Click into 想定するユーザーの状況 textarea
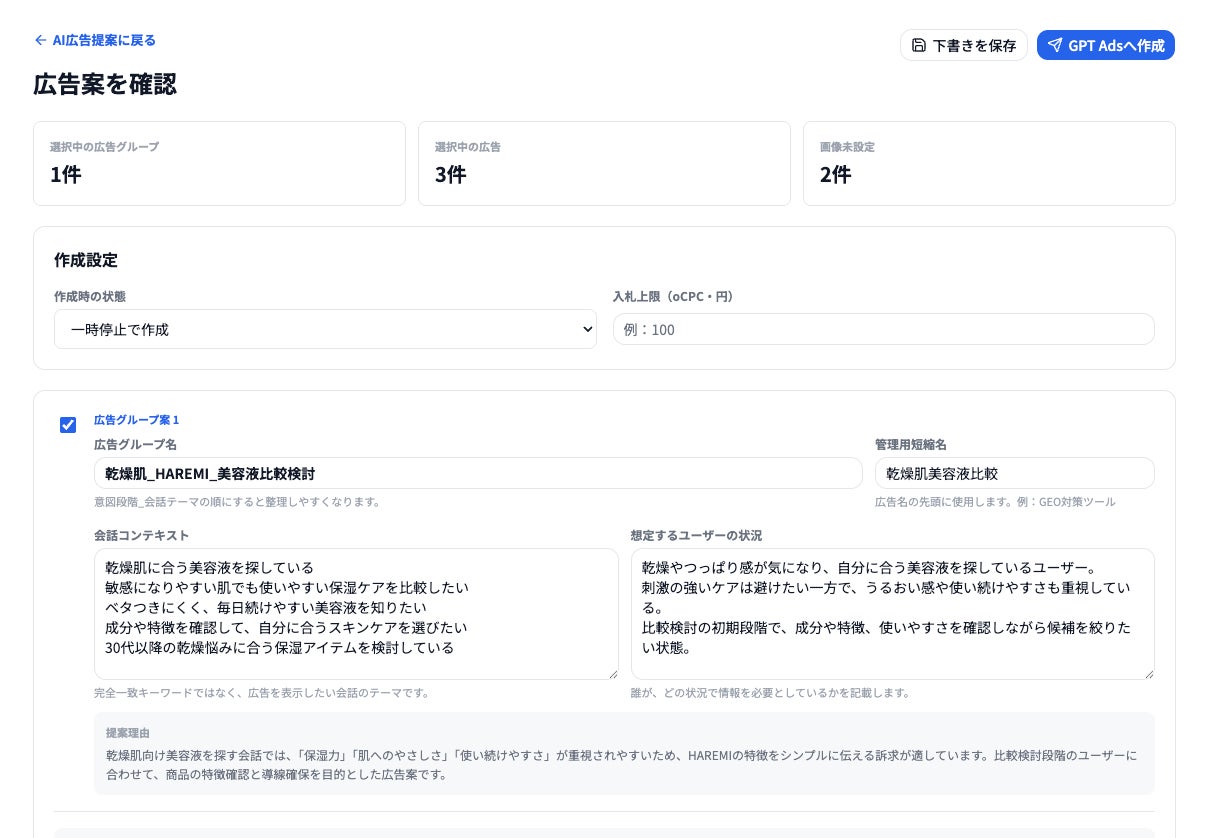 892,614
